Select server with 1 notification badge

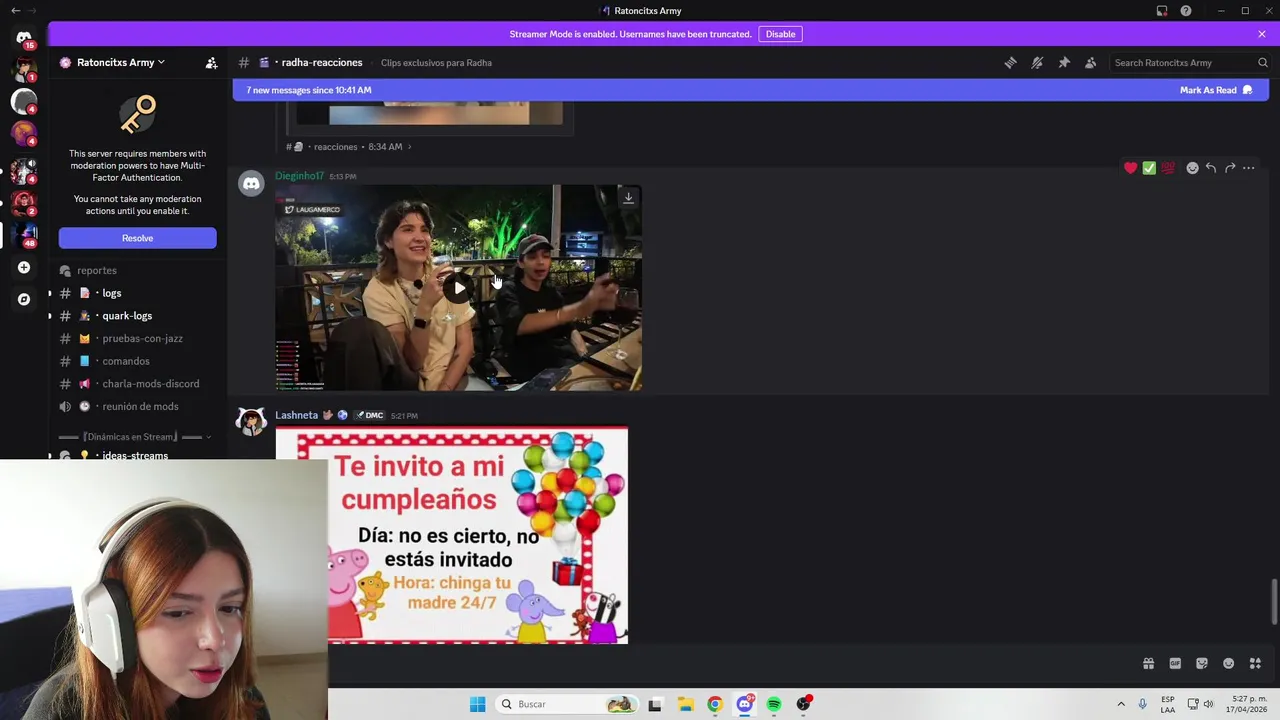[24, 69]
